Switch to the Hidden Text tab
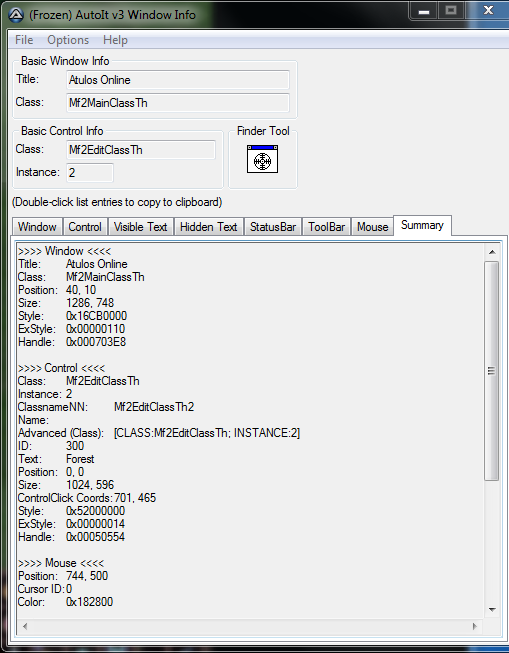509x653 pixels. click(x=208, y=227)
